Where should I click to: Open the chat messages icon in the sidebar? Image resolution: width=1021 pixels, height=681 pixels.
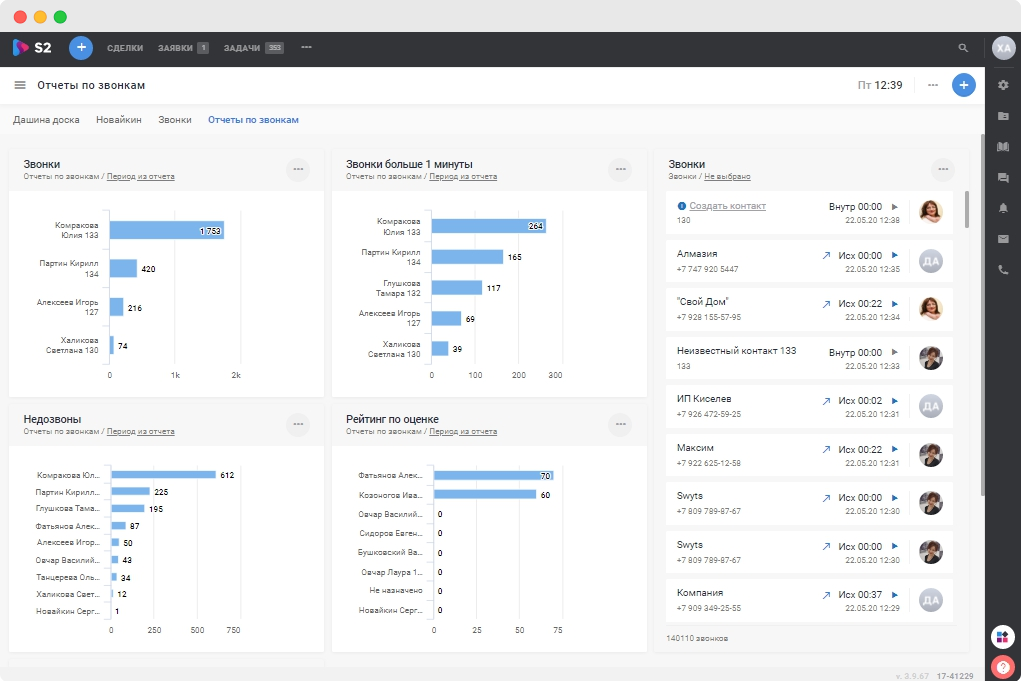point(1003,177)
